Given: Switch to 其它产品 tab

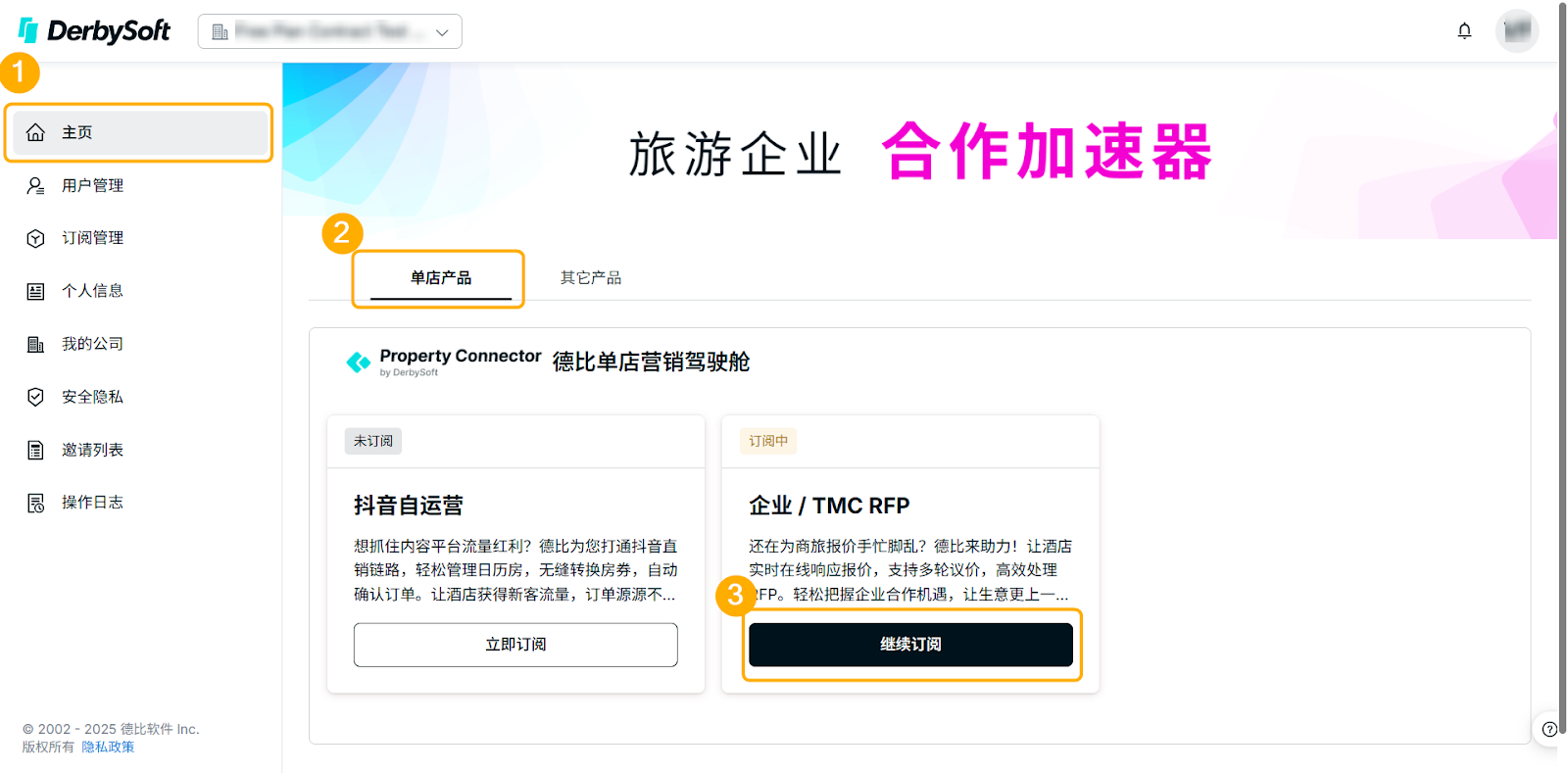Looking at the screenshot, I should click(x=591, y=278).
